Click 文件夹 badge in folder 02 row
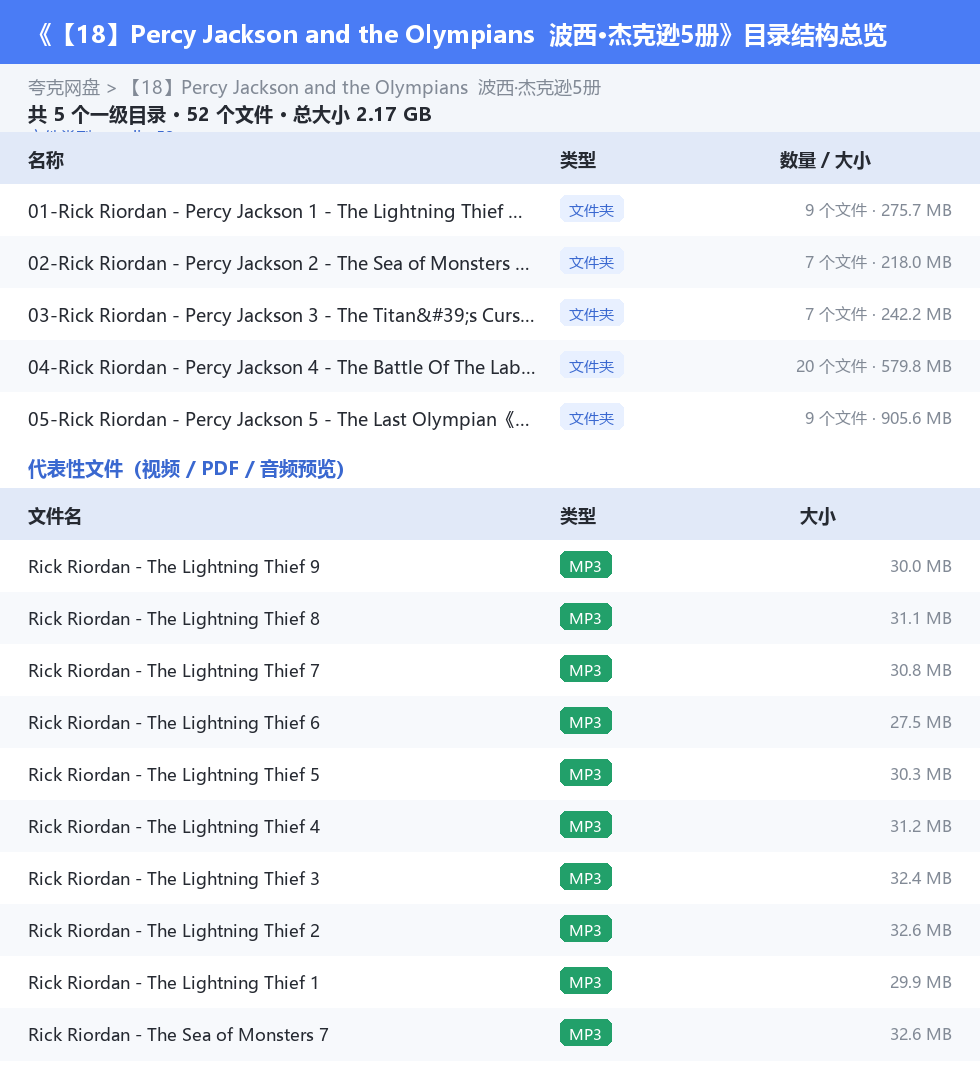The image size is (980, 1092). point(591,262)
